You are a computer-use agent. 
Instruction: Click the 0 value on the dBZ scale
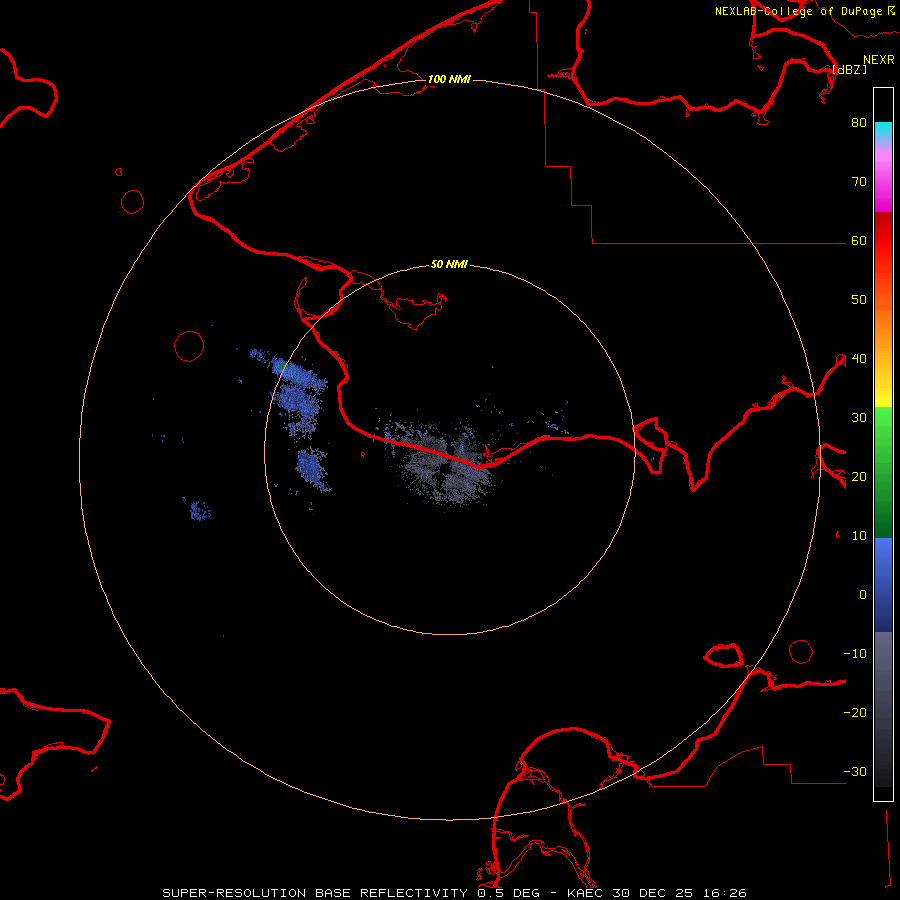[x=862, y=595]
